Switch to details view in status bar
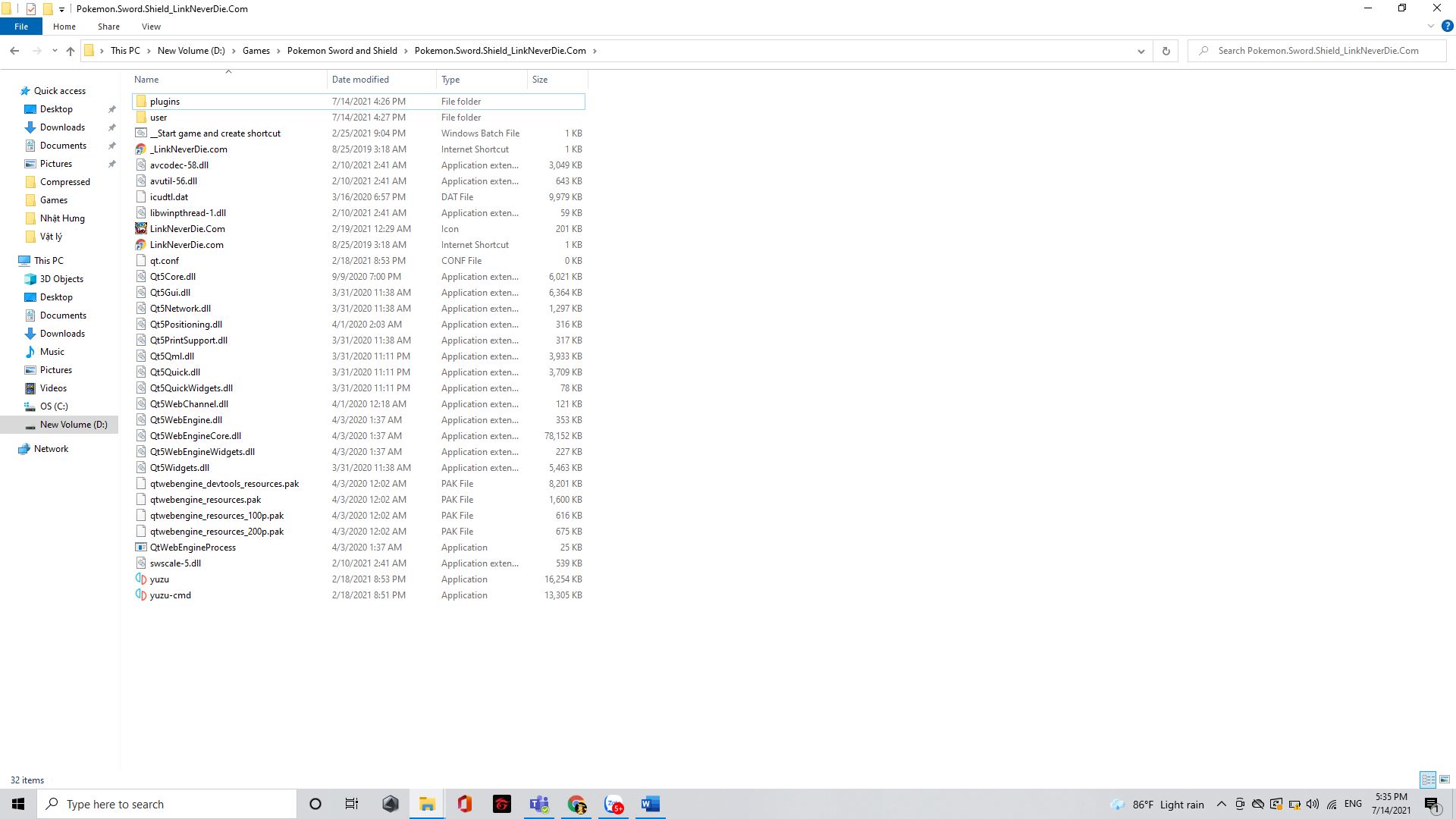This screenshot has height=819, width=1456. 1428,780
